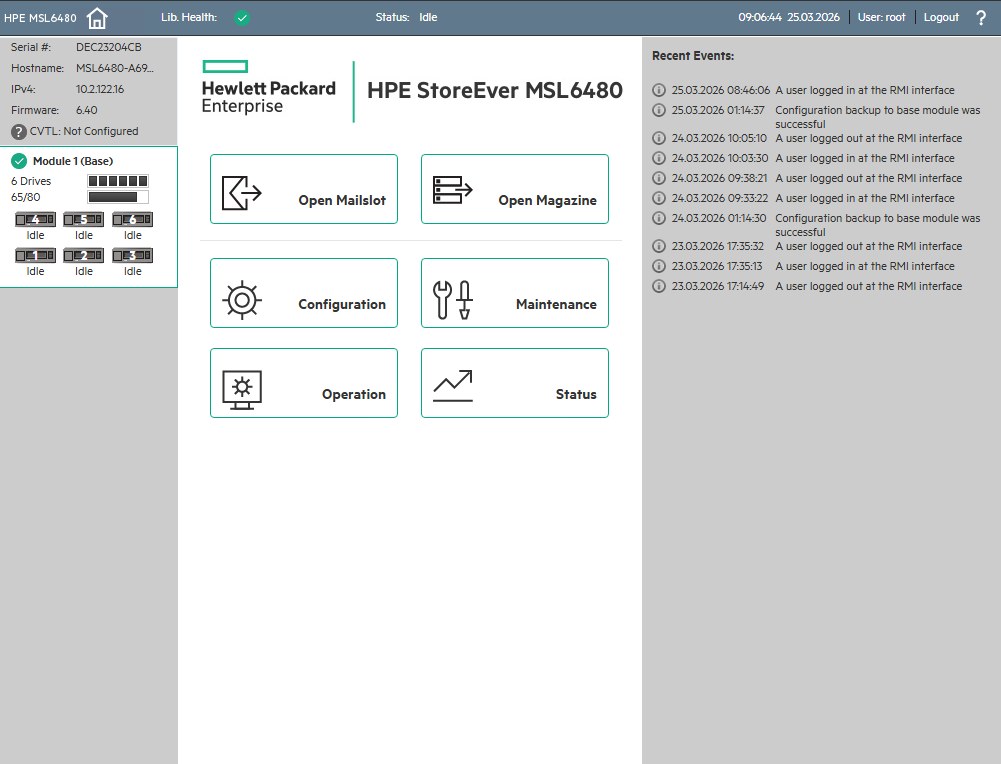This screenshot has height=764, width=1001.
Task: Click the Library Health green checkmark
Action: point(242,18)
